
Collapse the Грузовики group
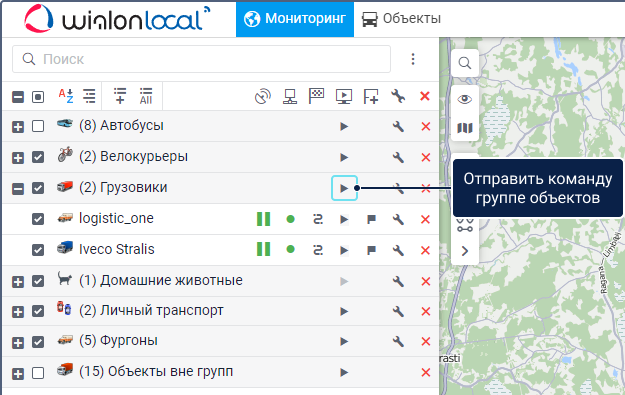click(x=18, y=188)
